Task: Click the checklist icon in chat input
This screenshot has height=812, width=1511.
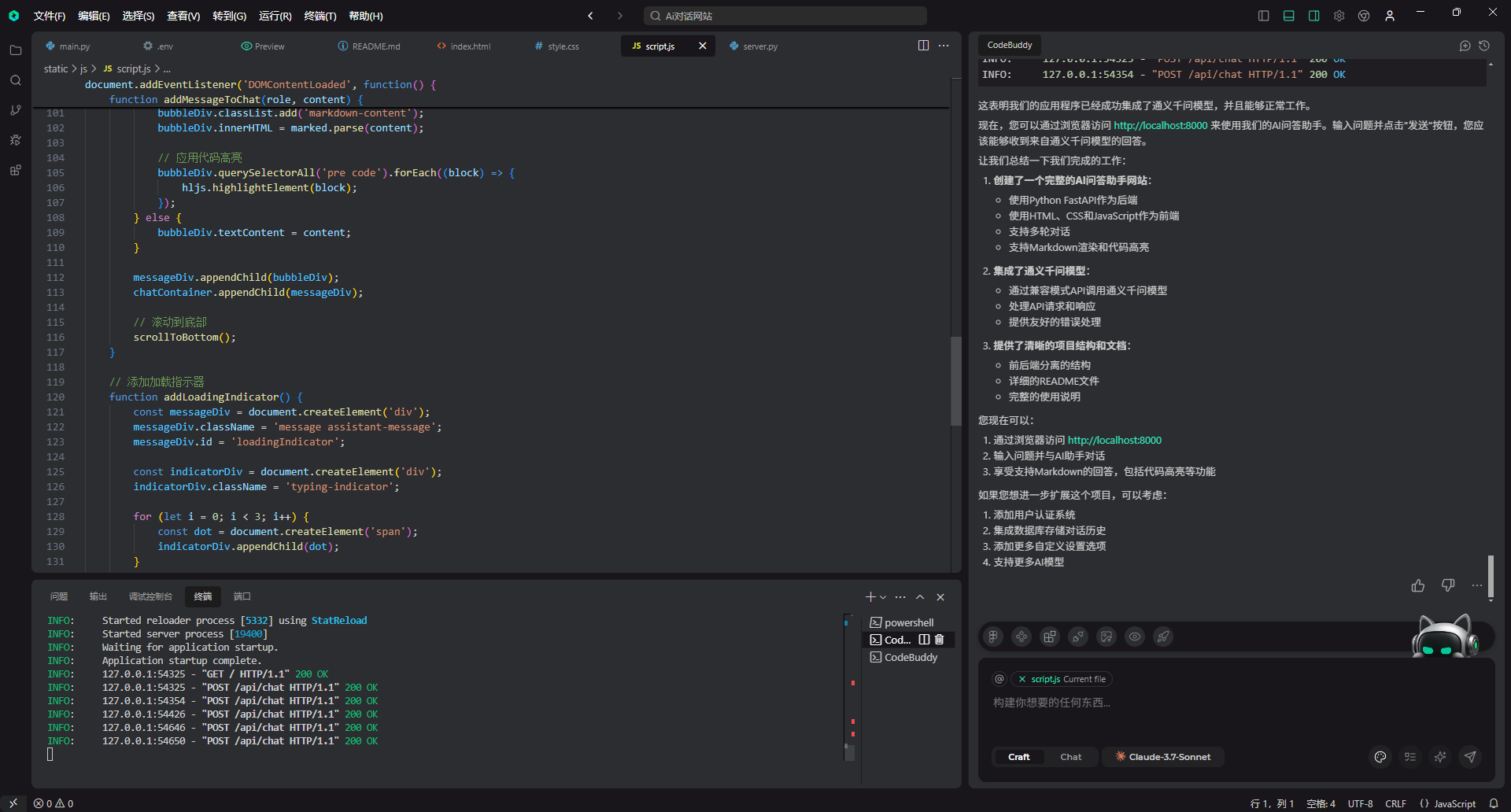Action: pos(1410,757)
